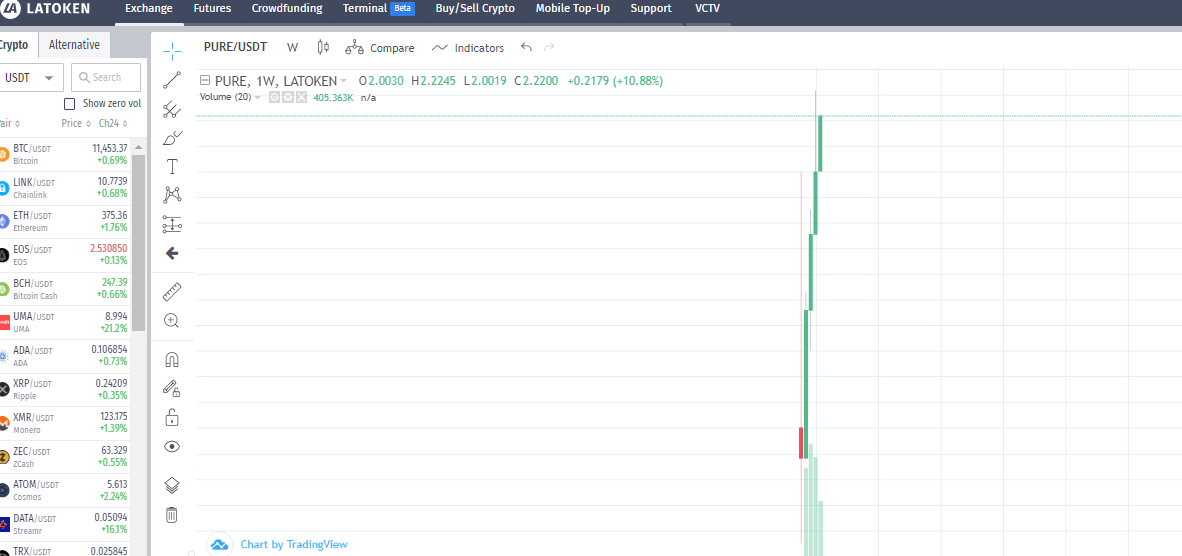This screenshot has height=556, width=1182.
Task: Select the XABCD pattern tool
Action: click(x=172, y=195)
